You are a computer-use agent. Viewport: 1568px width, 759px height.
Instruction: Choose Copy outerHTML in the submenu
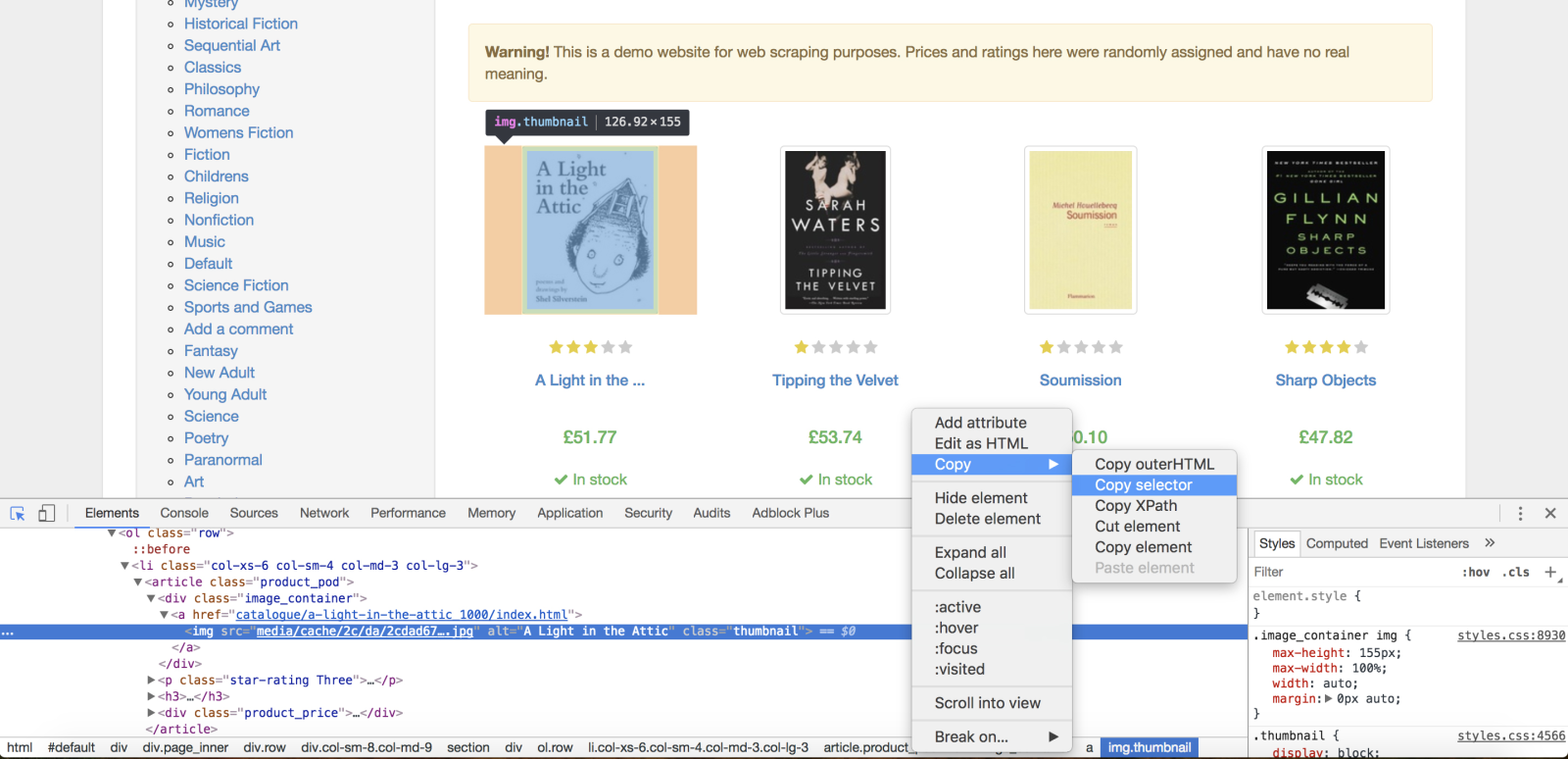[x=1153, y=464]
